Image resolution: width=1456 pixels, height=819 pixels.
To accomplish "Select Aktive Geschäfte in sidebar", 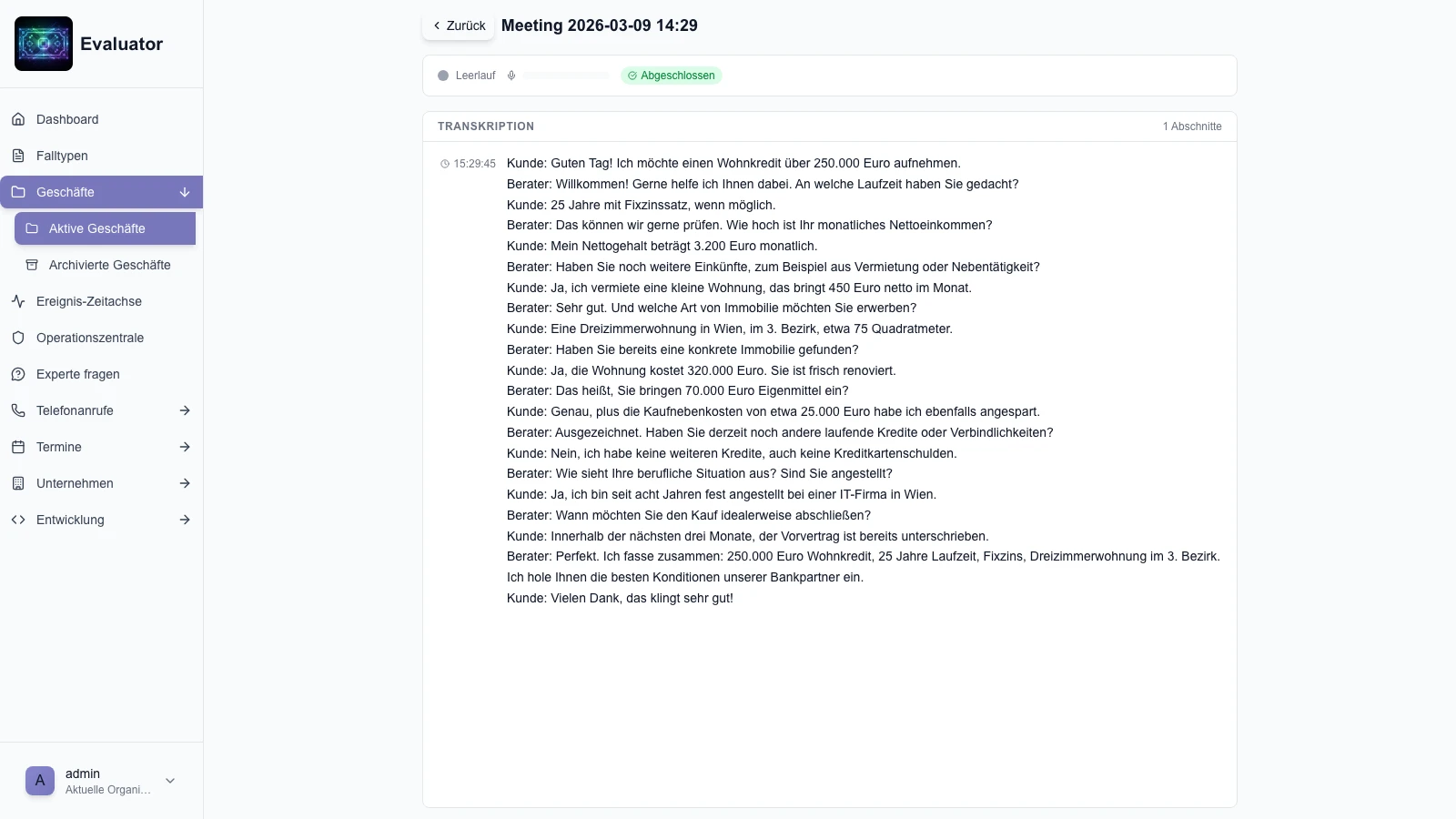I will tap(97, 228).
